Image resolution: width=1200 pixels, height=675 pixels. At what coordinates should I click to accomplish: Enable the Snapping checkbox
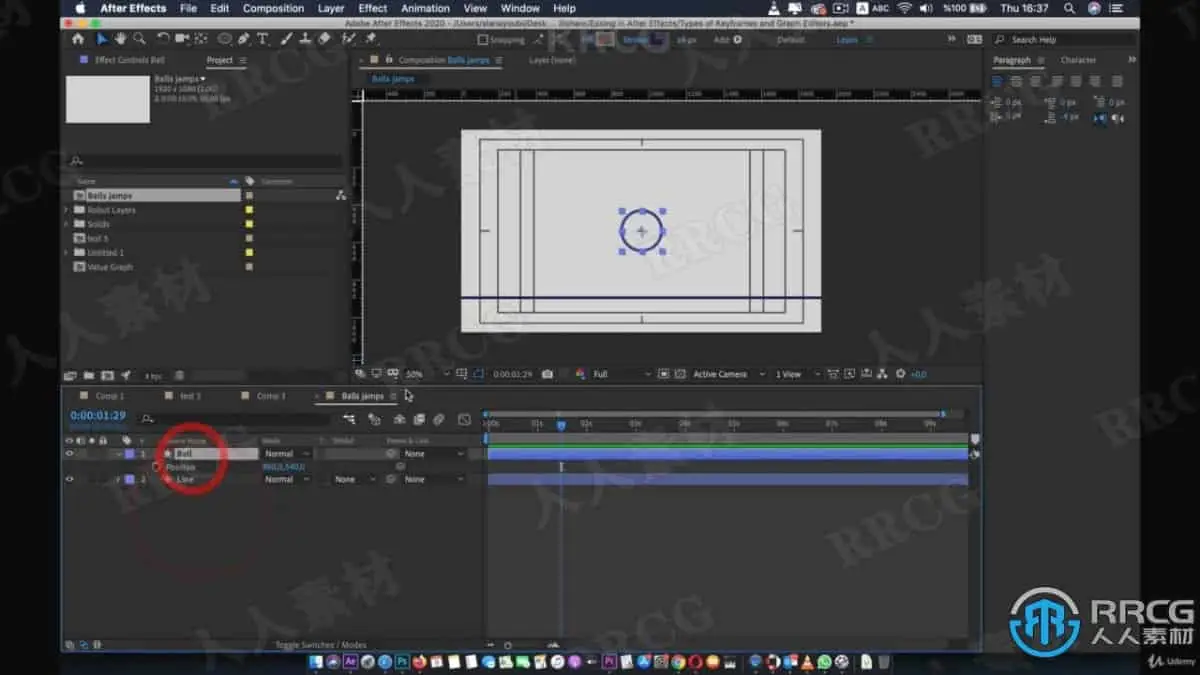pos(484,40)
